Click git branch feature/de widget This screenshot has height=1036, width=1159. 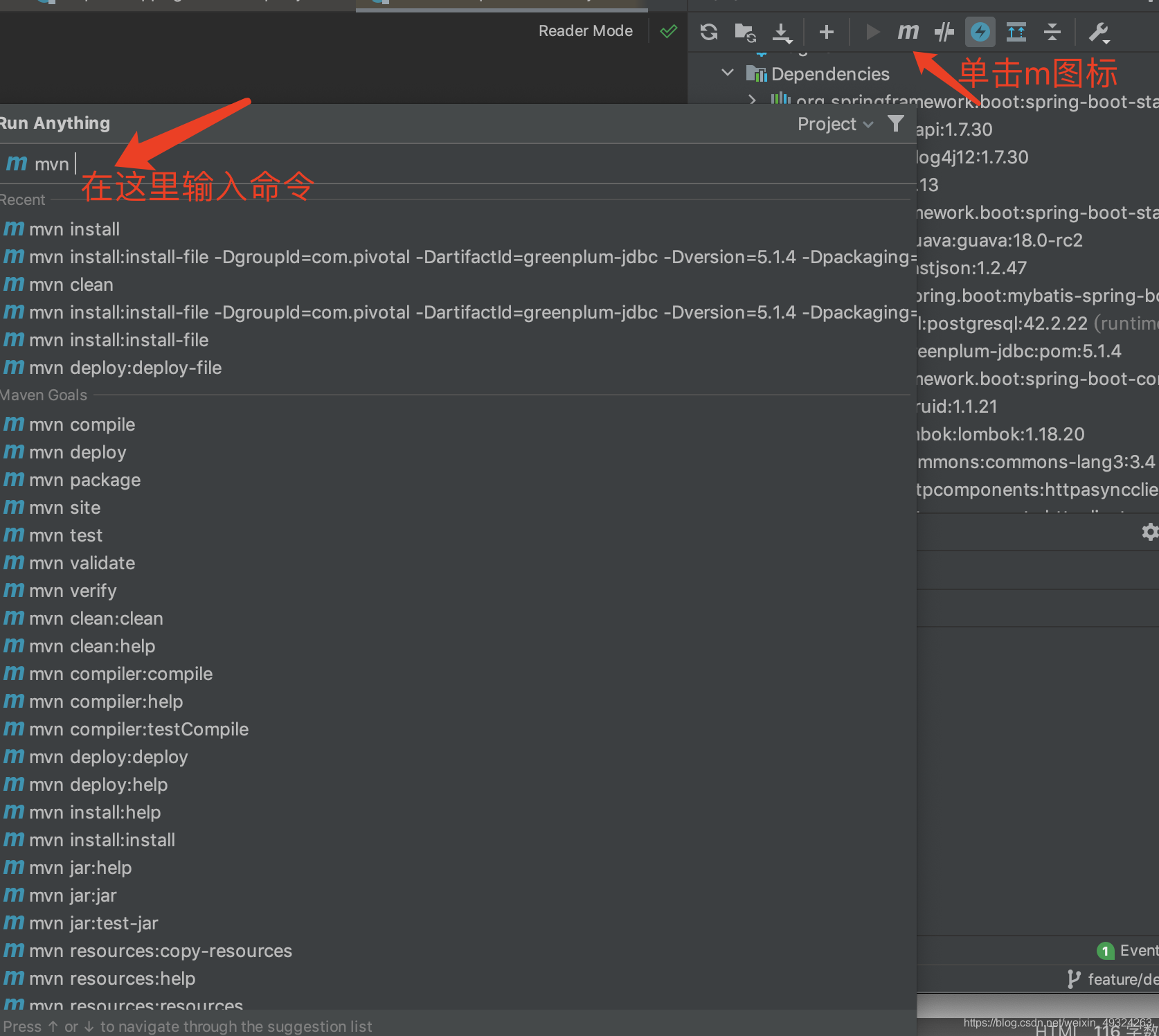coord(1112,979)
